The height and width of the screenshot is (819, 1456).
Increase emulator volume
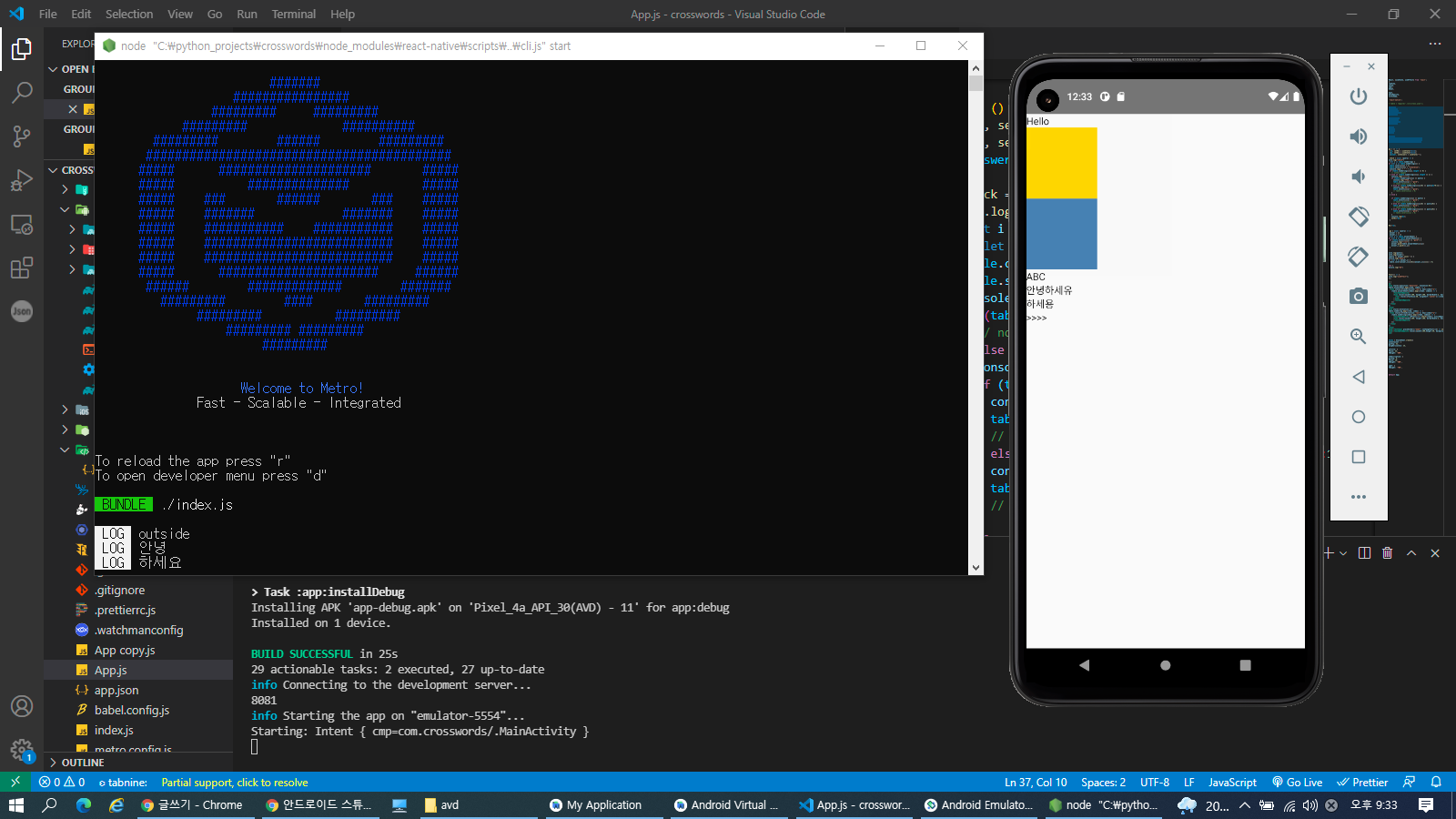(1359, 136)
